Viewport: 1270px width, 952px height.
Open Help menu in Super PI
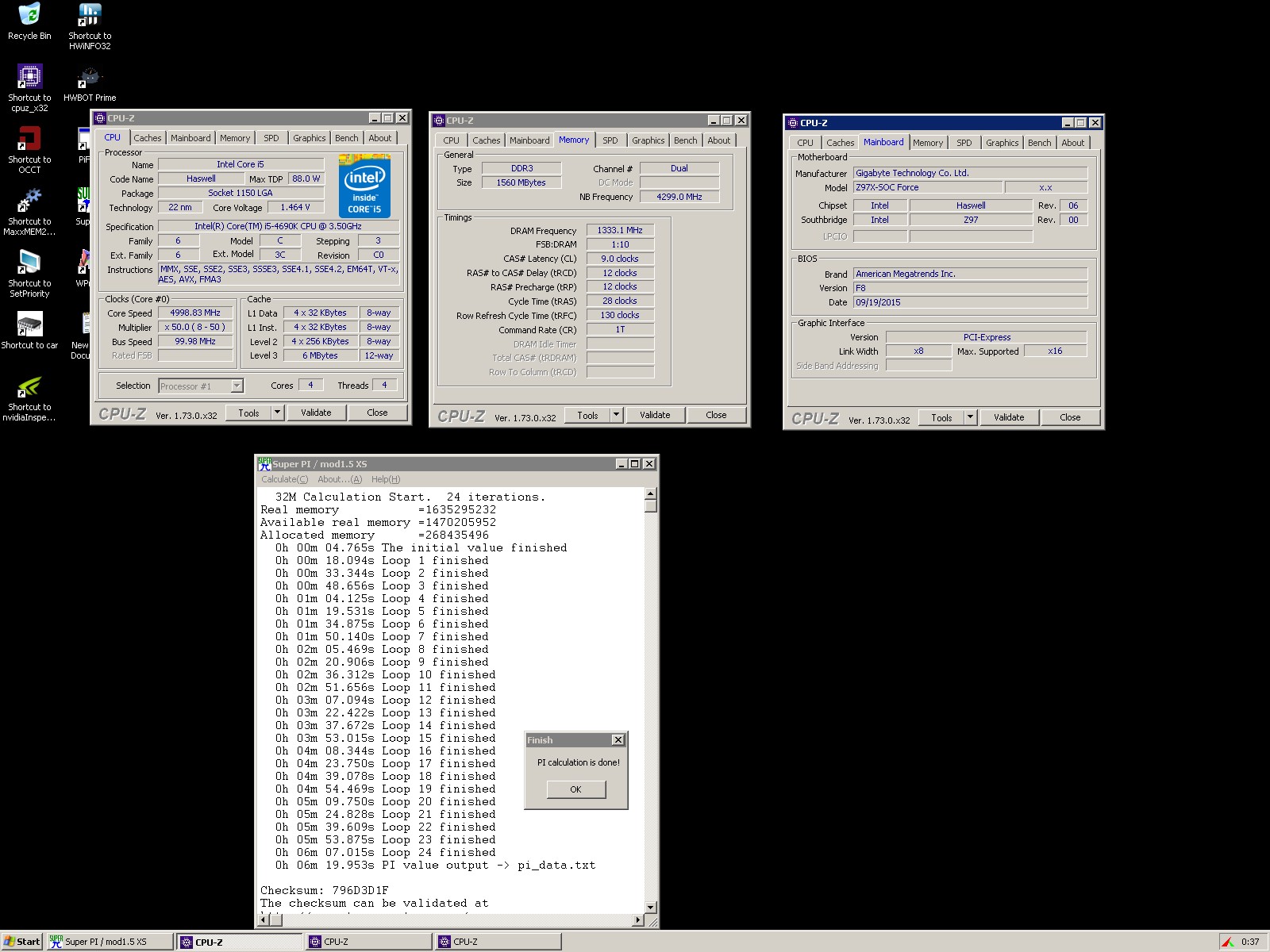click(x=386, y=479)
